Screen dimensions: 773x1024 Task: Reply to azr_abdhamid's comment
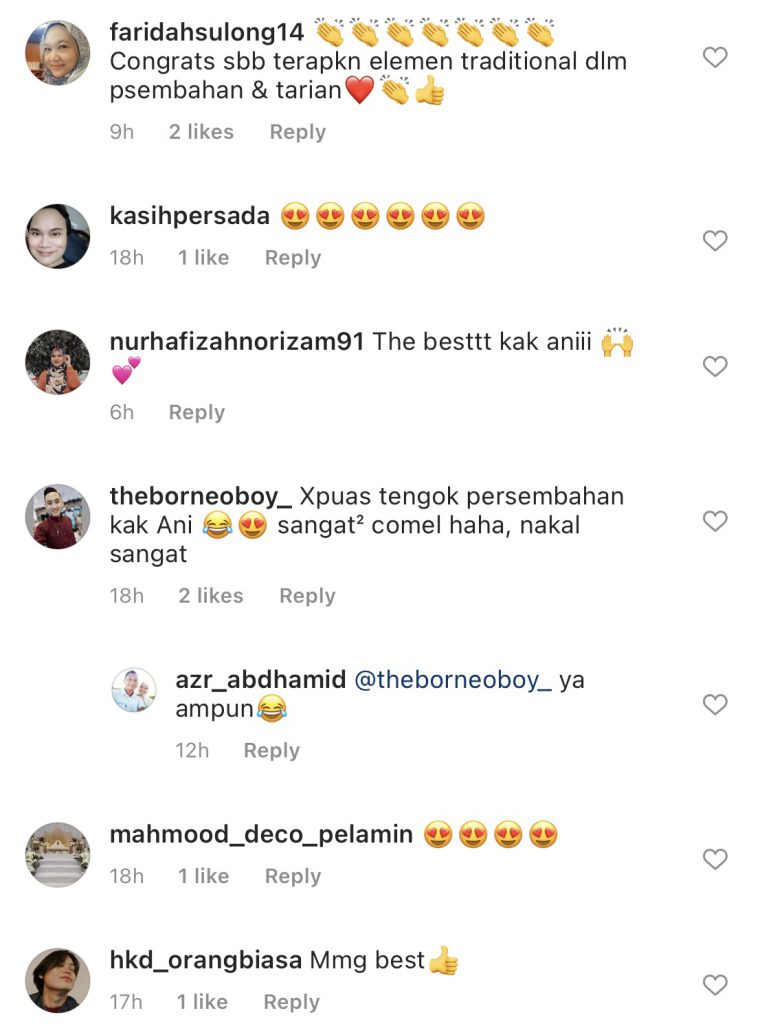[x=272, y=750]
